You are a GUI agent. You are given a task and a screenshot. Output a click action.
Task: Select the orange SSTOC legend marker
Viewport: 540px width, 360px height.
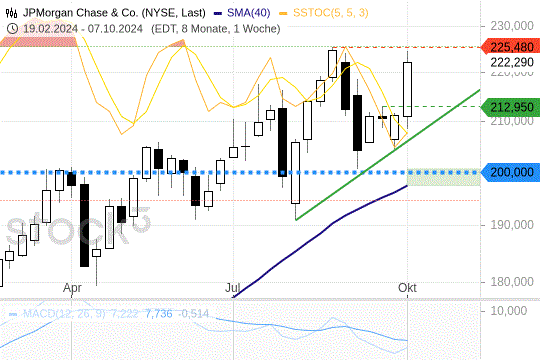283,13
